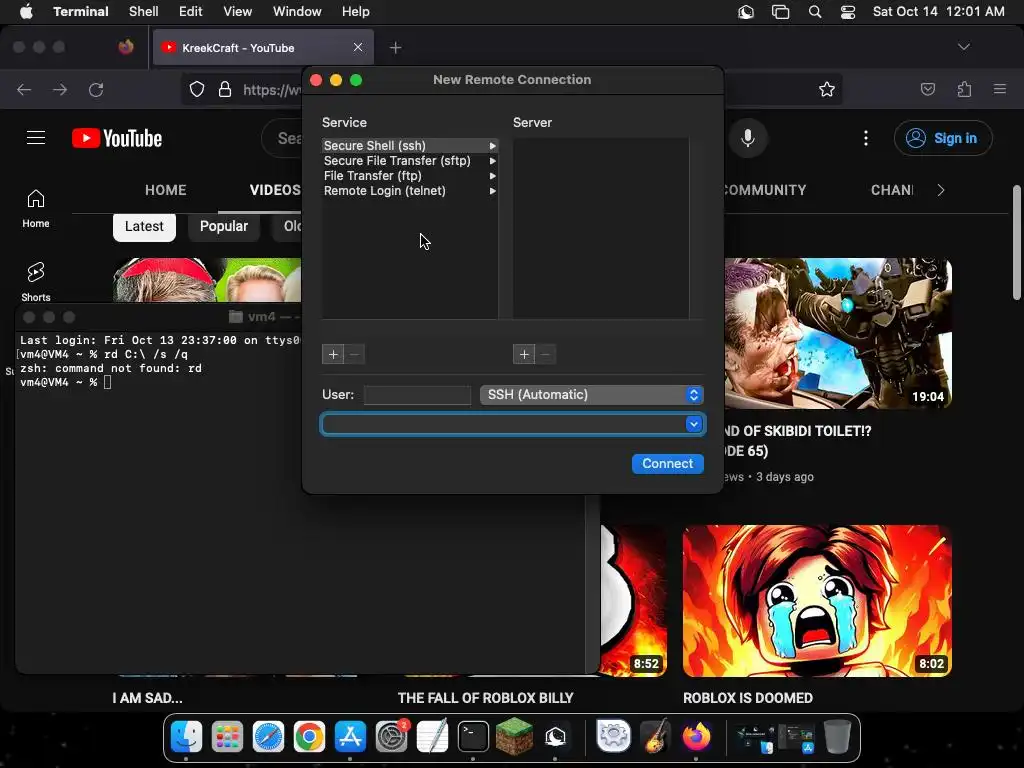Open ROBLOX IS DOOMED video thumbnail
Viewport: 1024px width, 768px height.
tap(817, 601)
